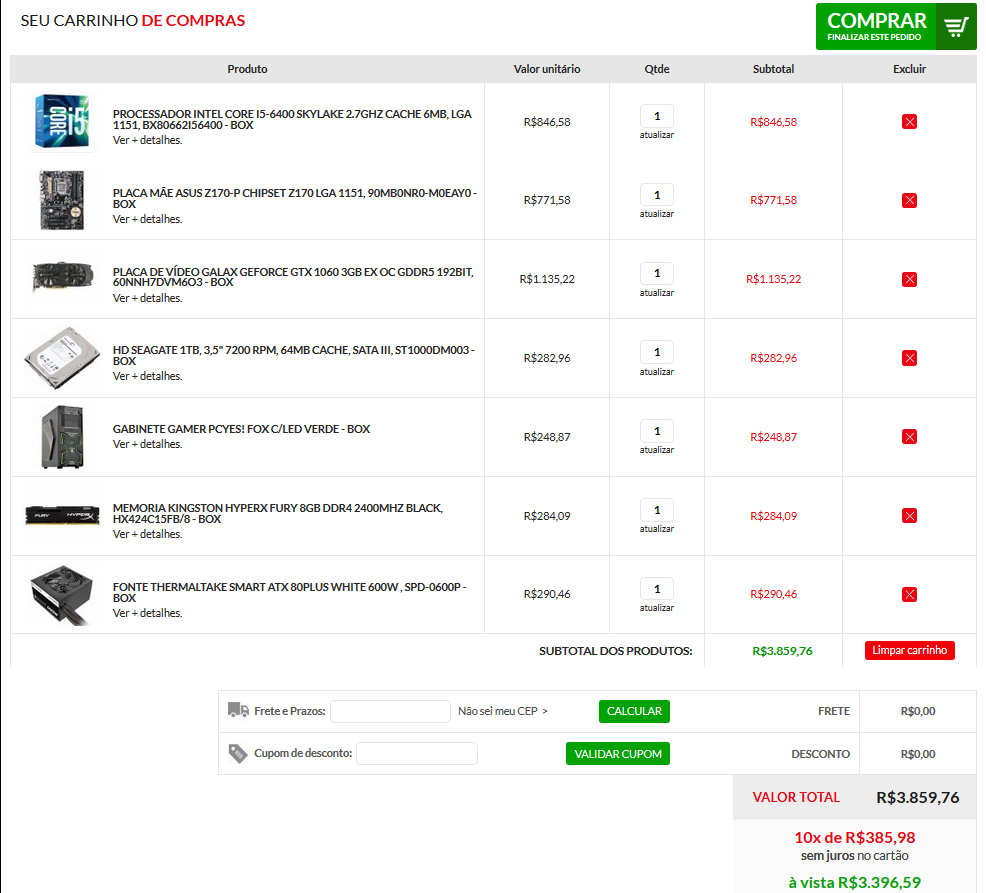Click the VALIDAR CUPOM button
The height and width of the screenshot is (893, 986).
click(x=618, y=753)
